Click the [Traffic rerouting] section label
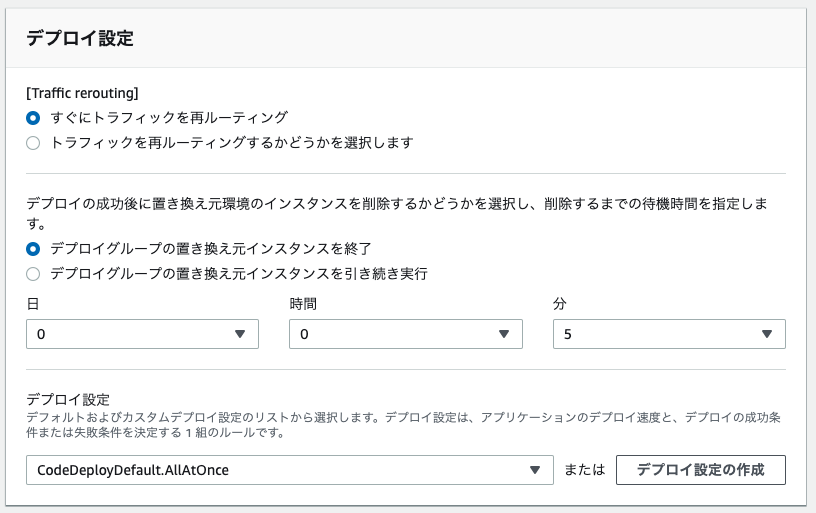816x513 pixels. (82, 92)
